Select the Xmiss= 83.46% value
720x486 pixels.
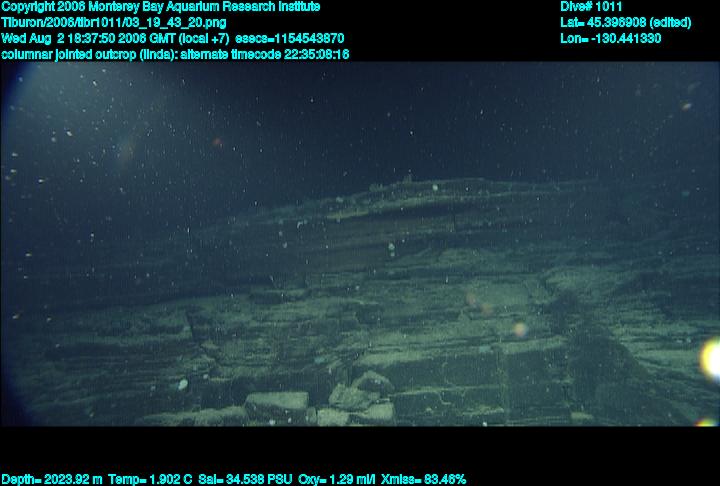click(x=424, y=479)
